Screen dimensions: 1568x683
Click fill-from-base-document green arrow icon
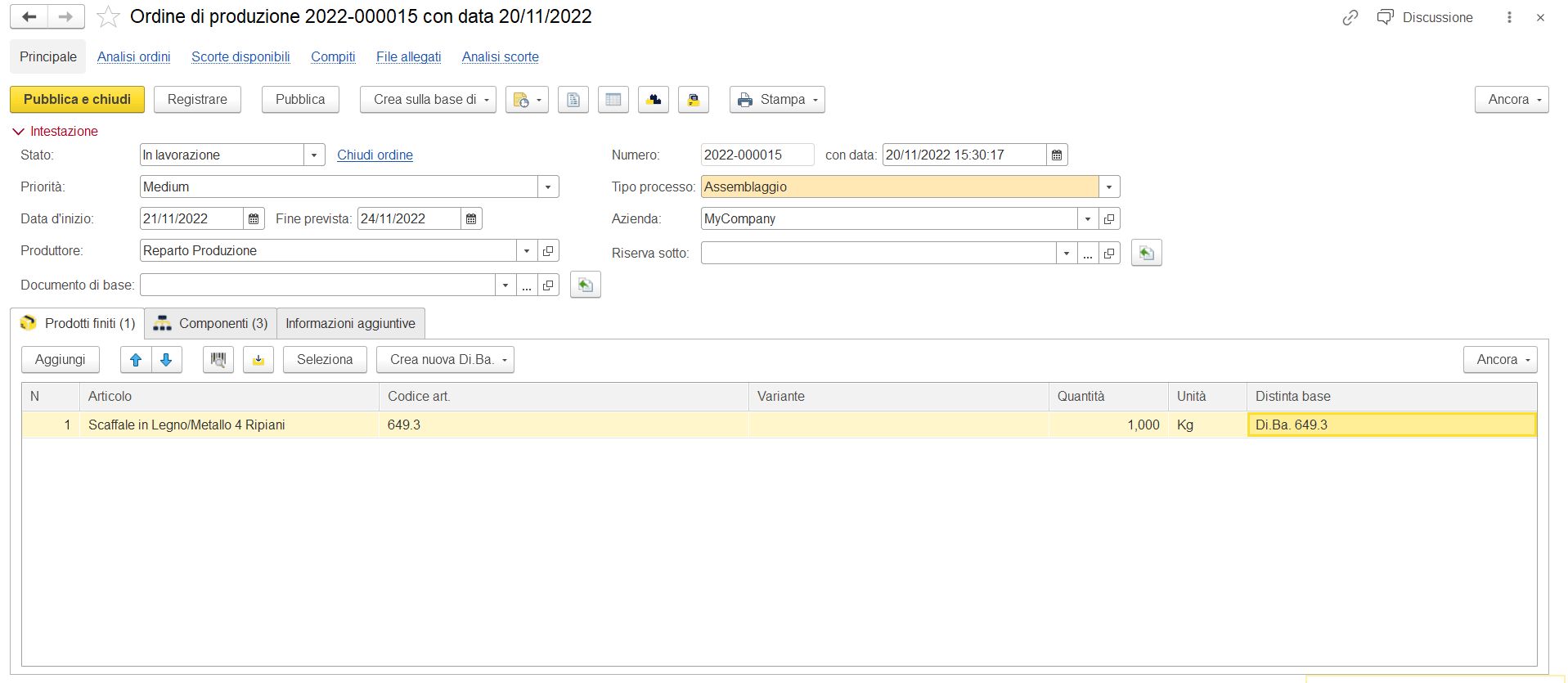(x=586, y=285)
